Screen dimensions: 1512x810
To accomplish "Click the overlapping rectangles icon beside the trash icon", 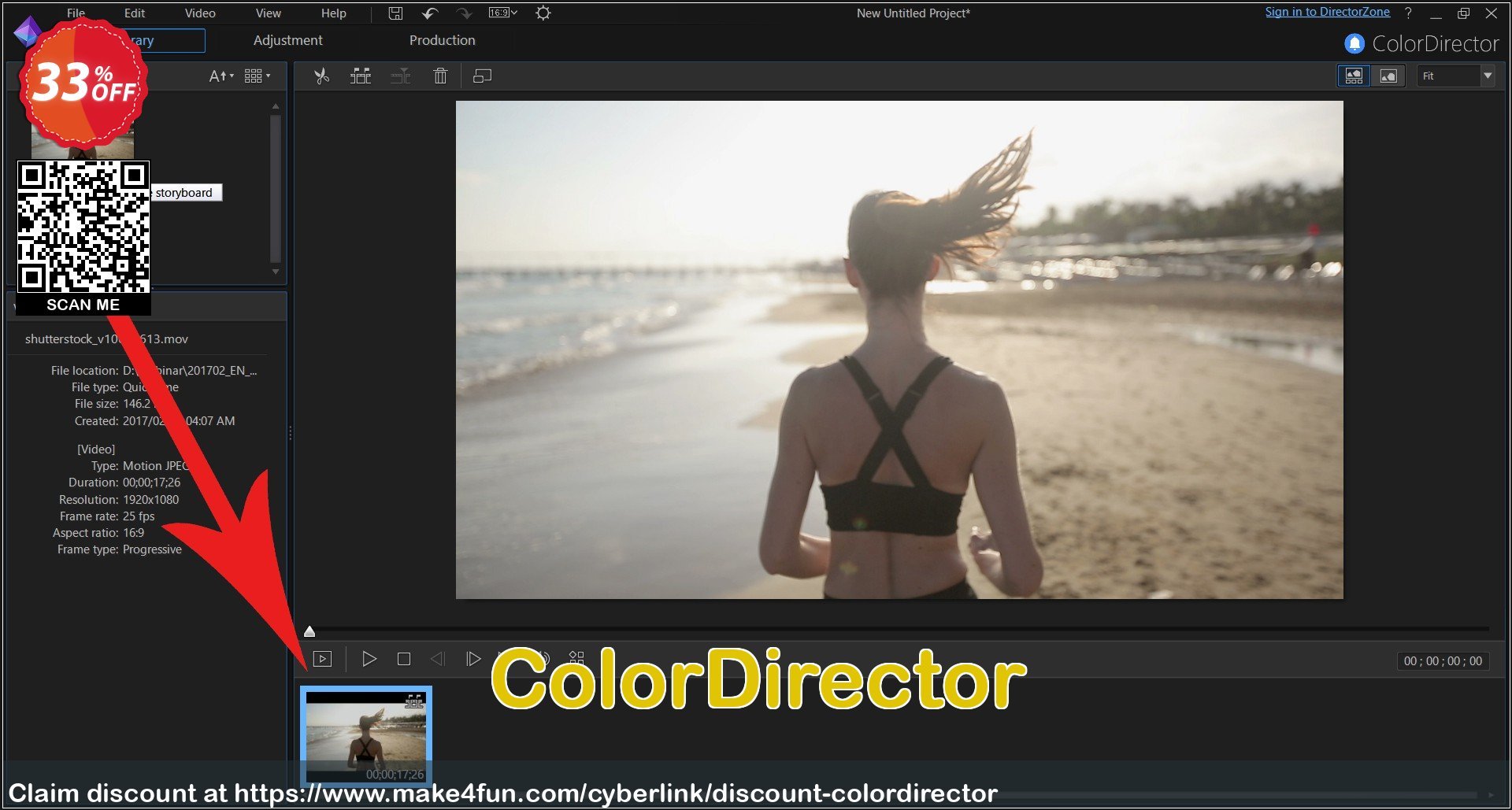I will point(482,76).
